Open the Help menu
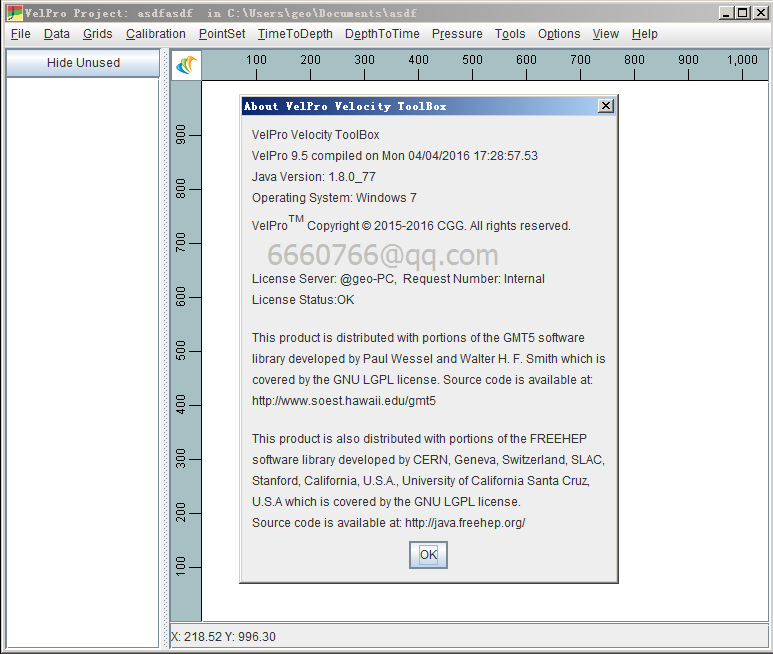The image size is (773, 654). pyautogui.click(x=644, y=34)
